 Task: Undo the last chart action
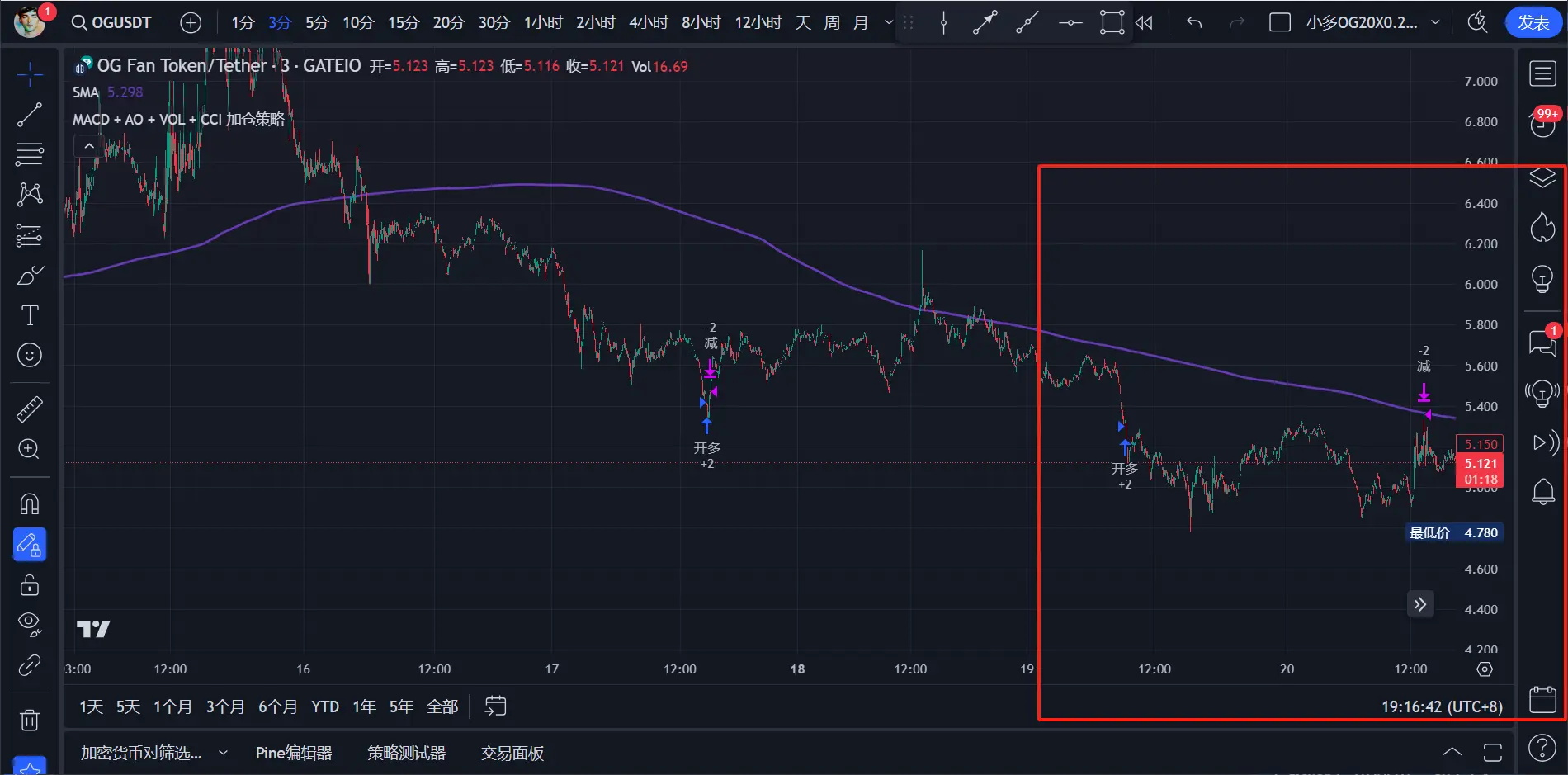click(x=1194, y=23)
